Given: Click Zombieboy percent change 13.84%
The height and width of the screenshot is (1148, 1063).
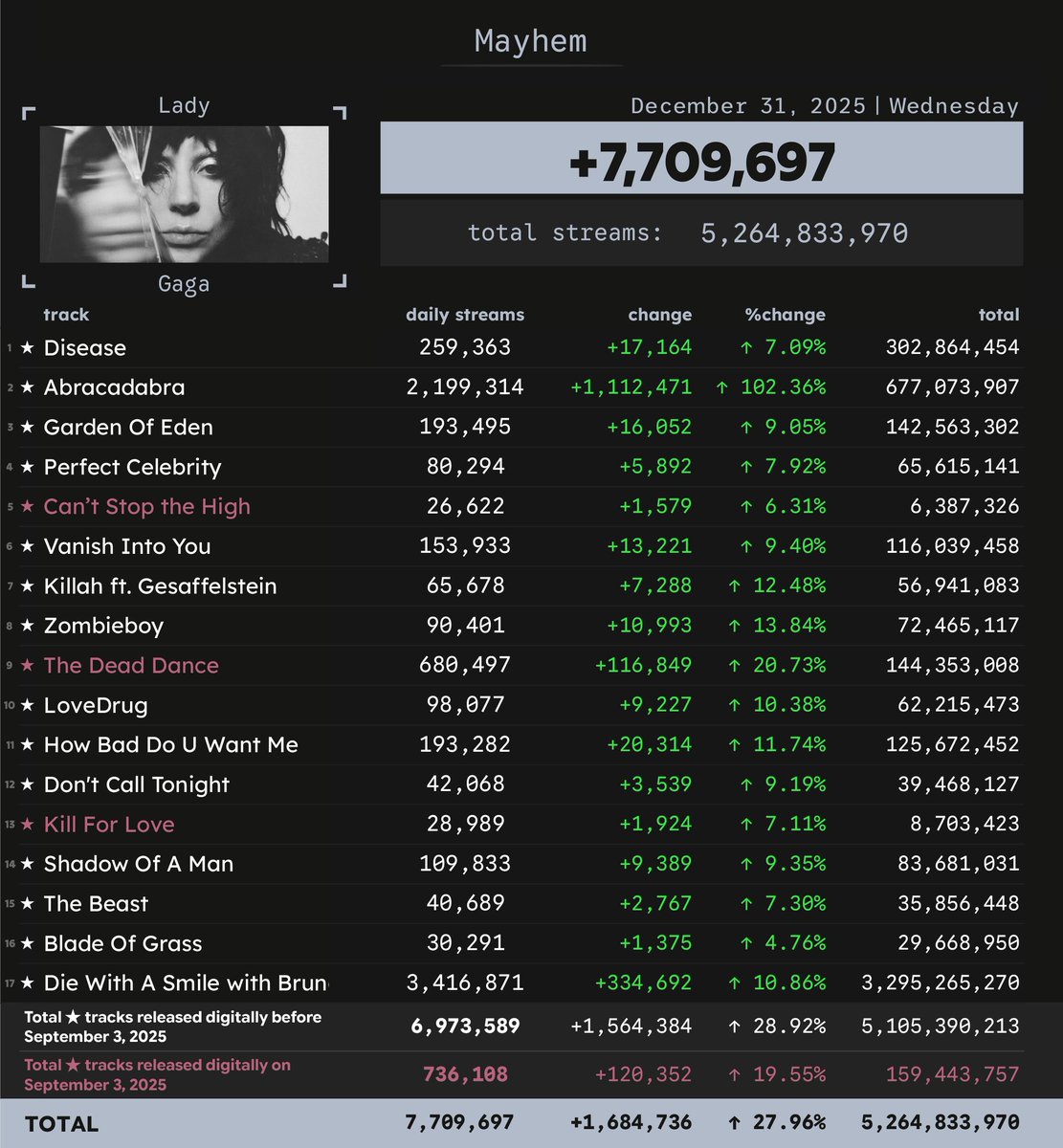Looking at the screenshot, I should pos(789,626).
